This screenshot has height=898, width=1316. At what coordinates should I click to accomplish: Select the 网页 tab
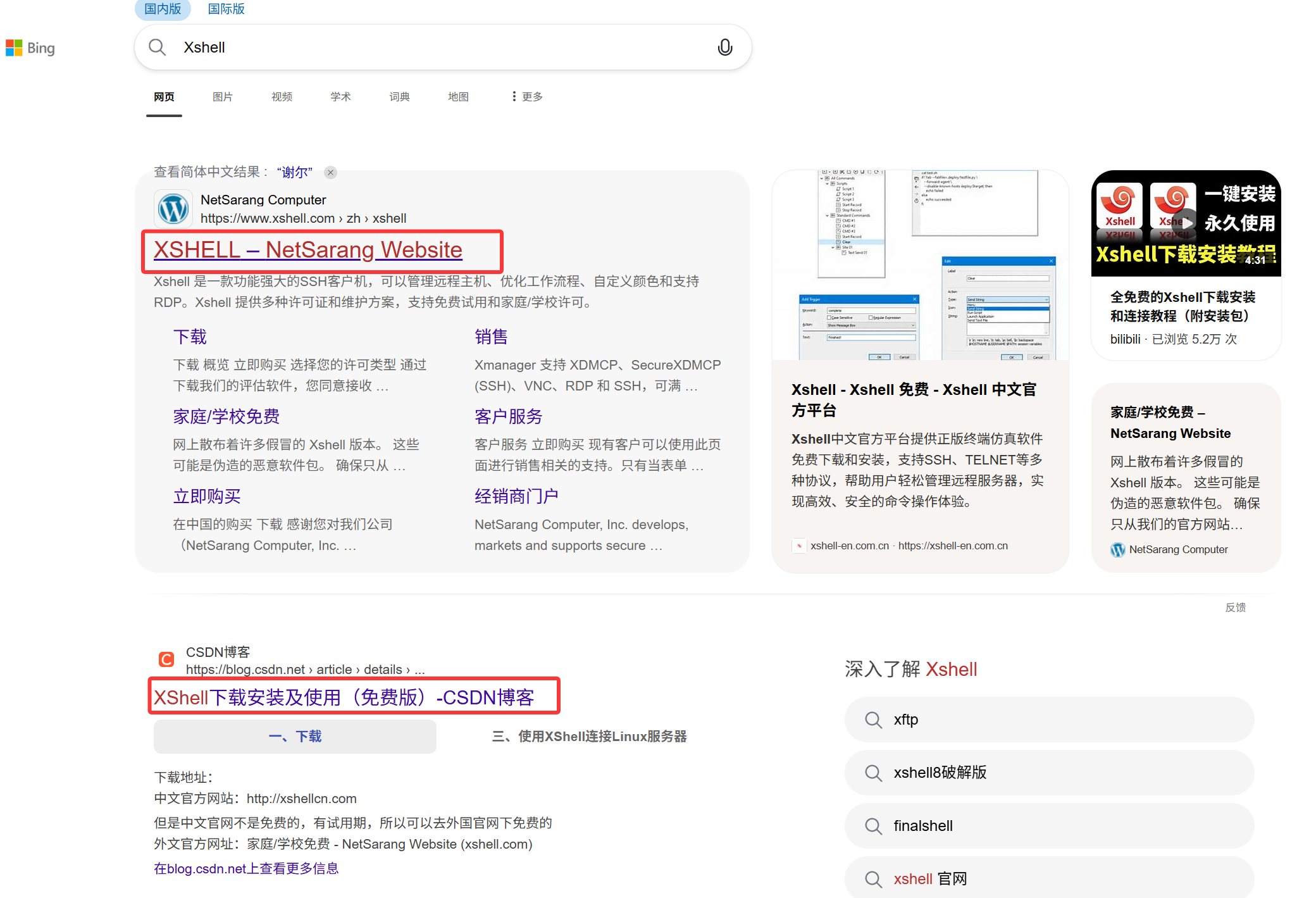(164, 97)
